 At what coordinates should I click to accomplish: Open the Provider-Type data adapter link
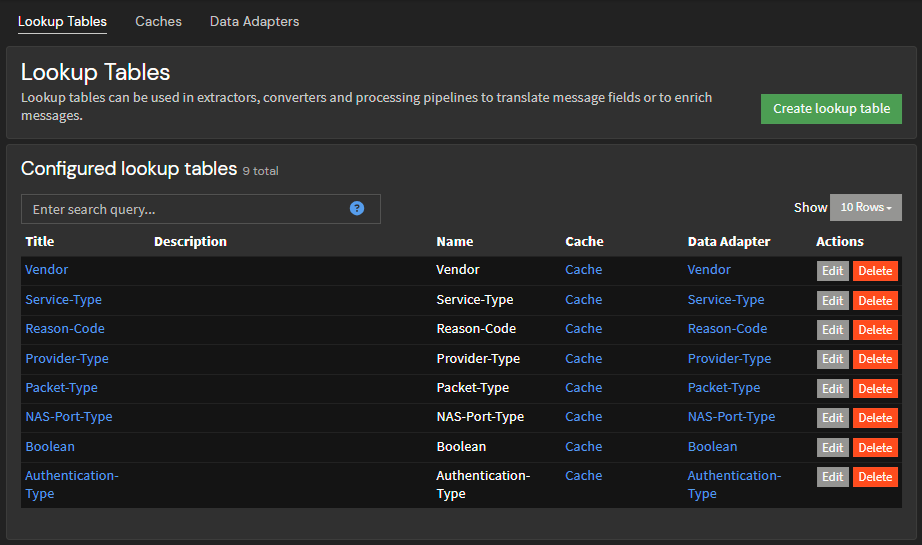[729, 358]
